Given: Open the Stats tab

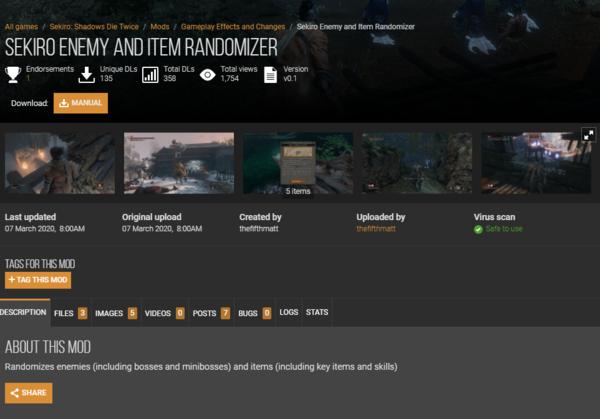Looking at the screenshot, I should point(317,312).
